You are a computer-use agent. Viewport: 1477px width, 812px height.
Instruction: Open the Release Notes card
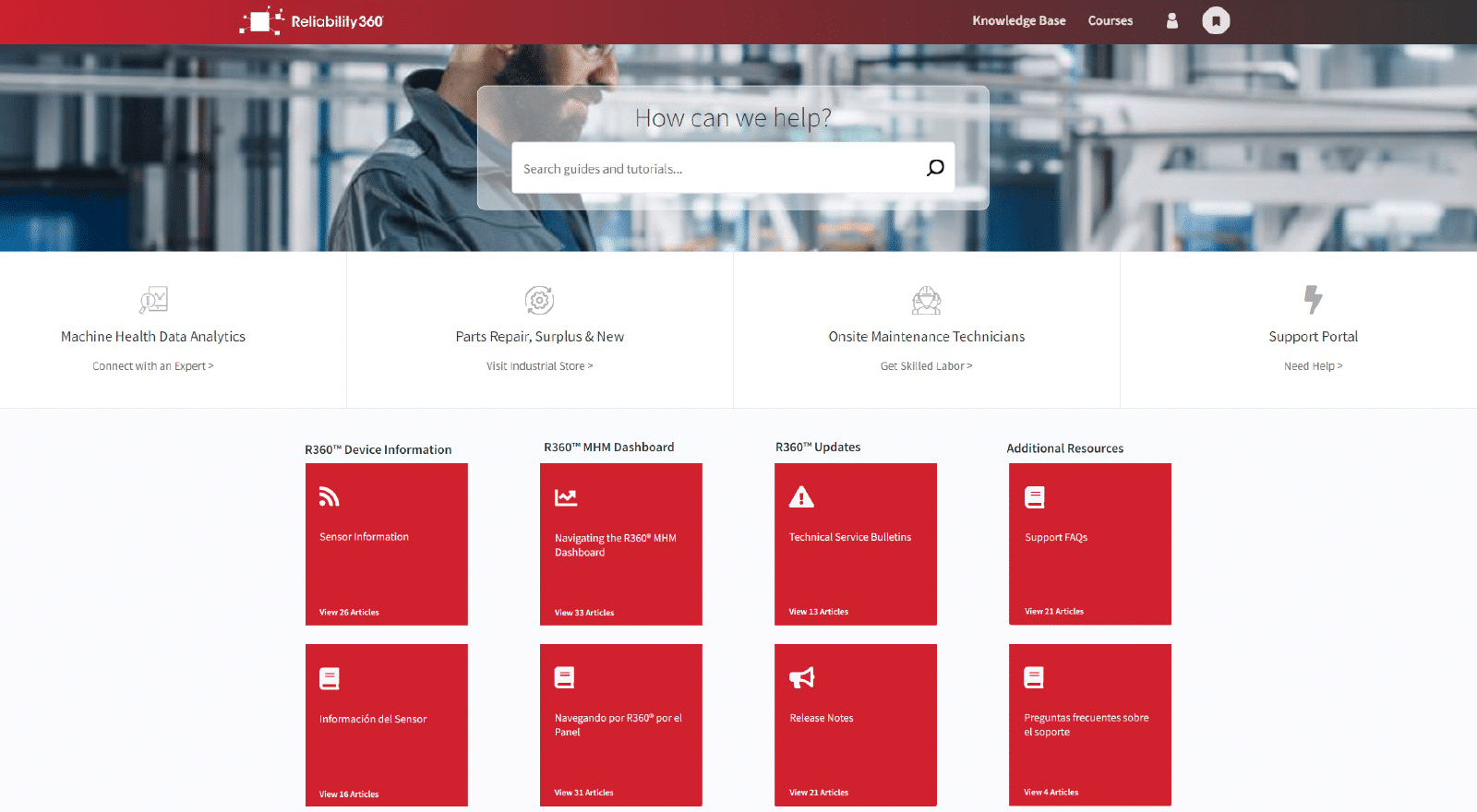click(855, 725)
